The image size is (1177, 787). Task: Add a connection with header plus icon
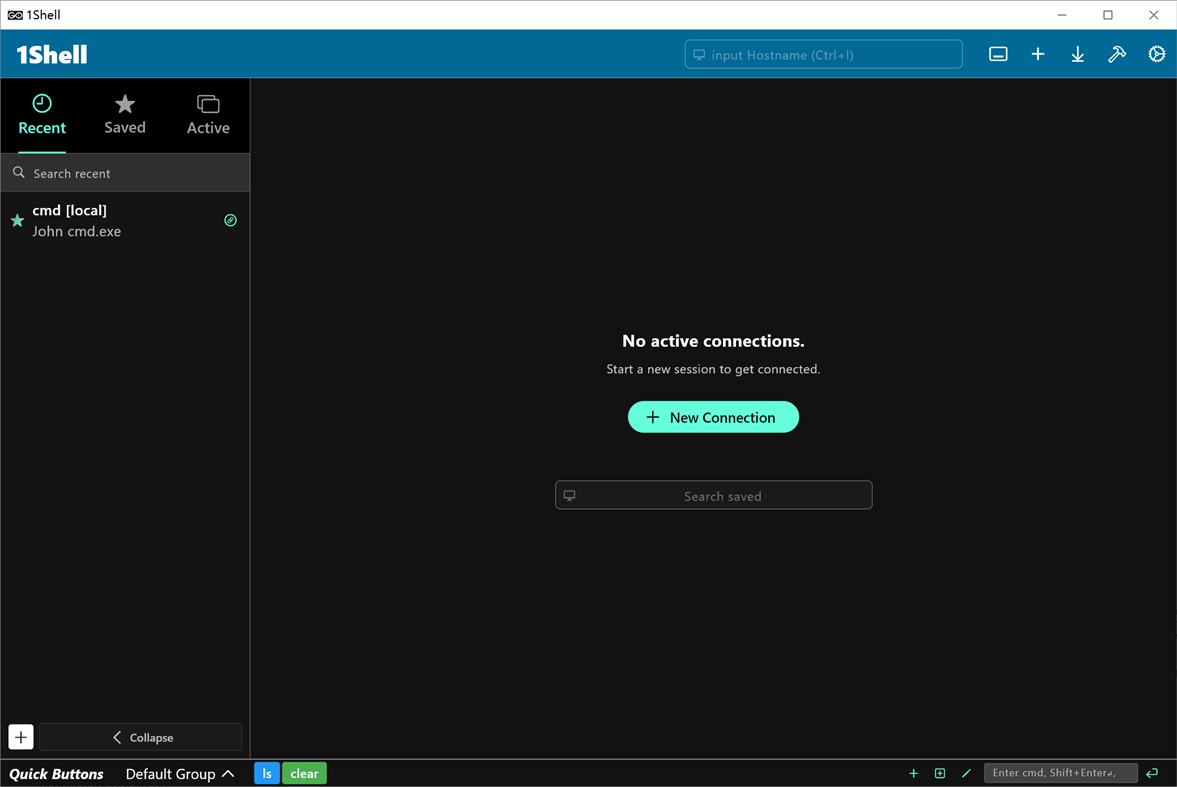pos(1037,54)
